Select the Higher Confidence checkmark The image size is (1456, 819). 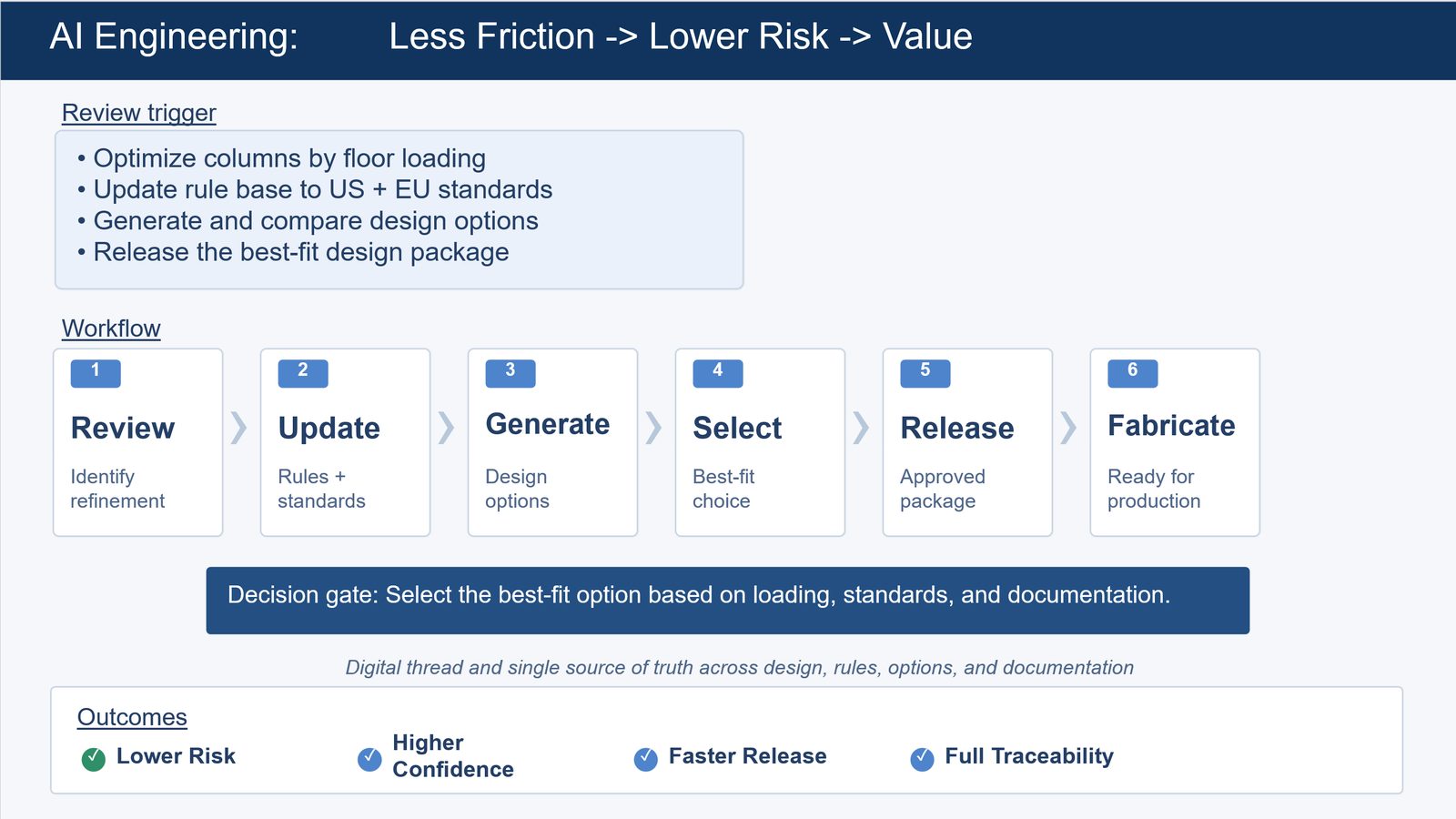(x=369, y=759)
